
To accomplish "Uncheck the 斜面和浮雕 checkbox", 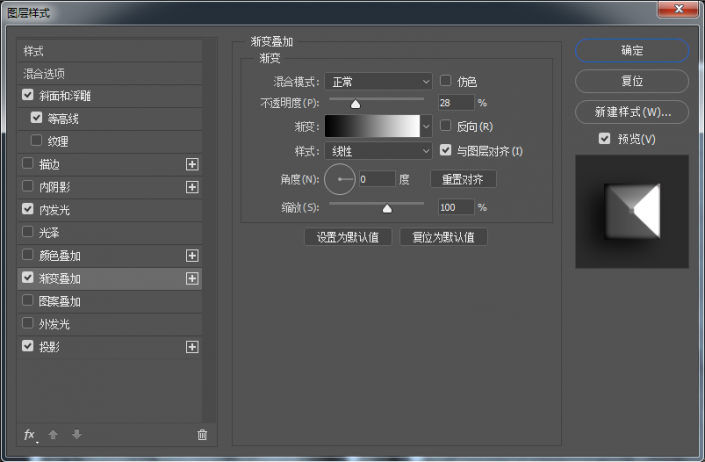I will [x=28, y=95].
